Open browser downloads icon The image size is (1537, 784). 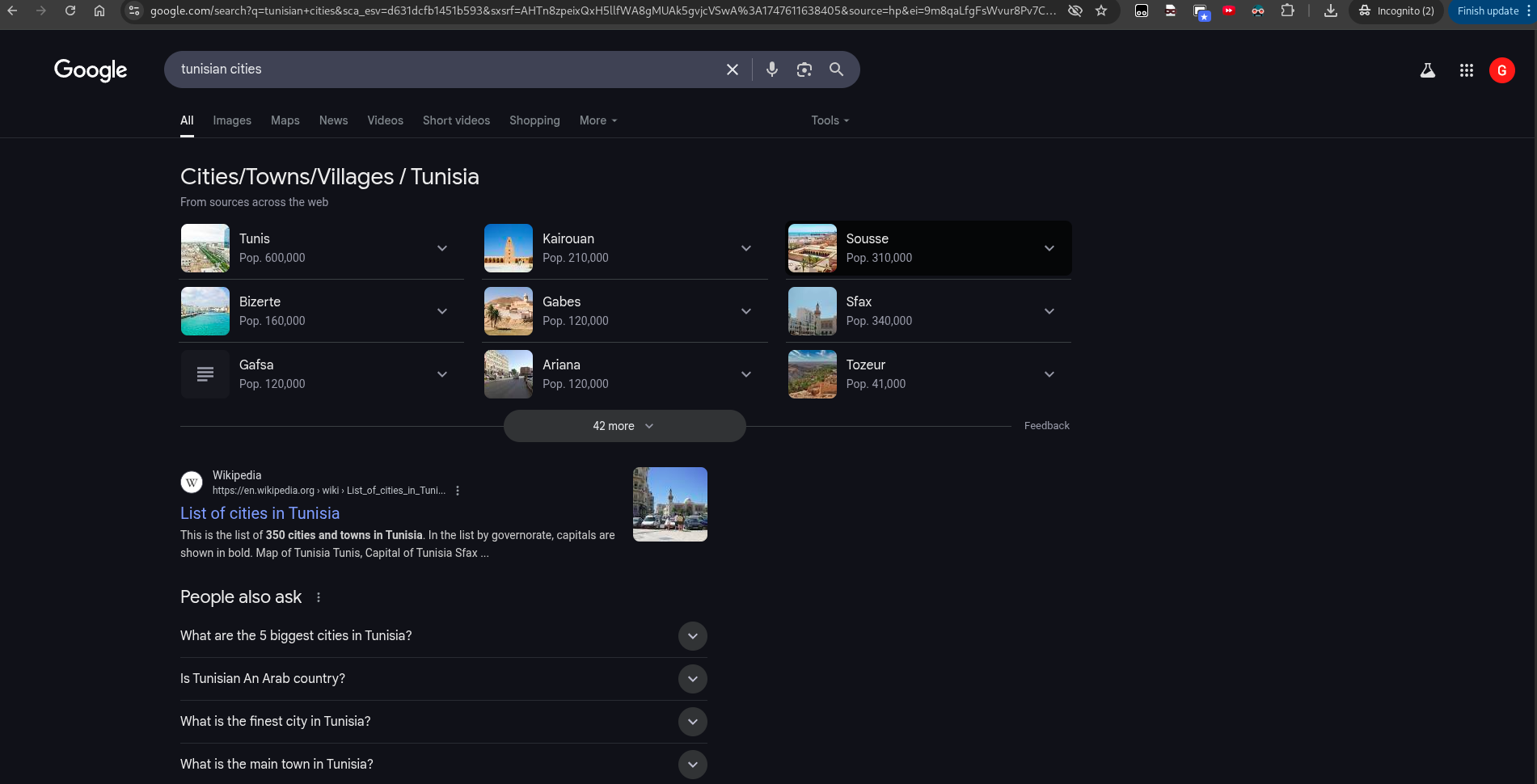click(1330, 11)
